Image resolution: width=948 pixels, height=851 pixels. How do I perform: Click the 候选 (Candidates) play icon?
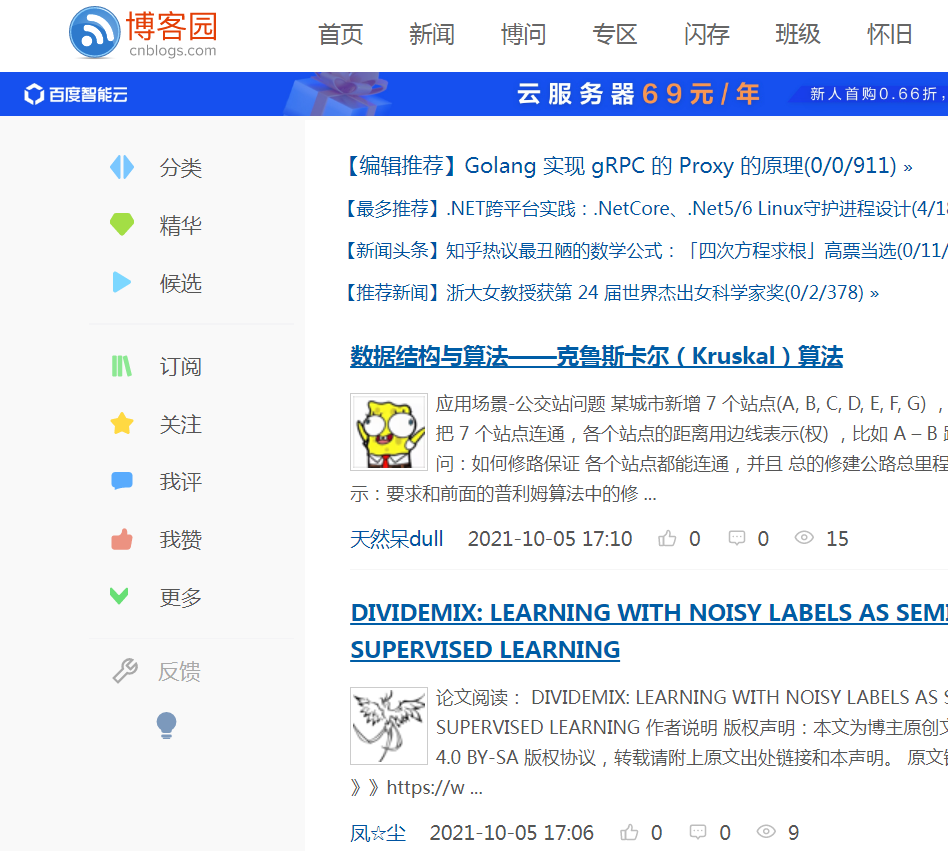point(122,283)
